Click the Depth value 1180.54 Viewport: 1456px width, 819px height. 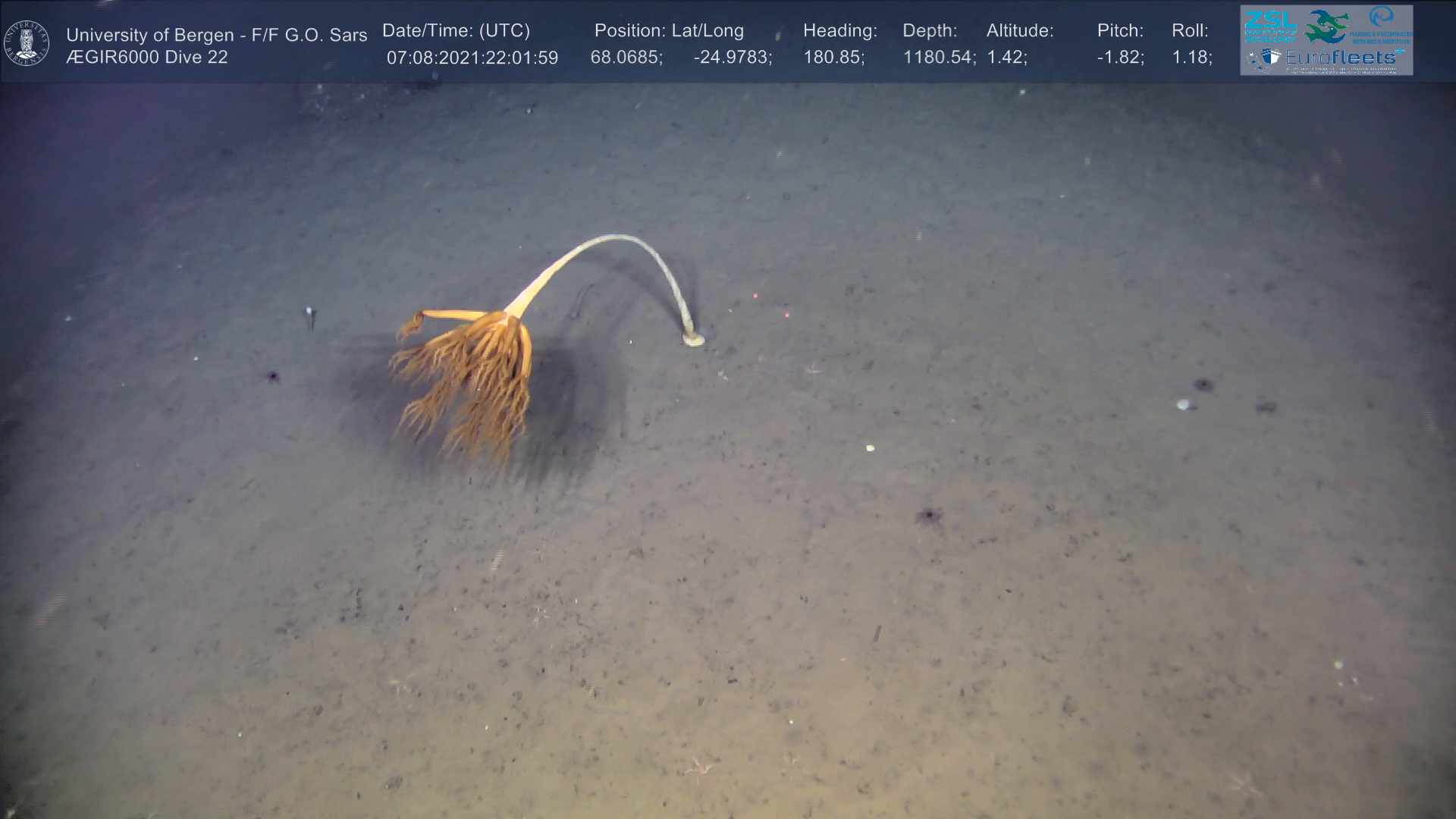pos(938,58)
